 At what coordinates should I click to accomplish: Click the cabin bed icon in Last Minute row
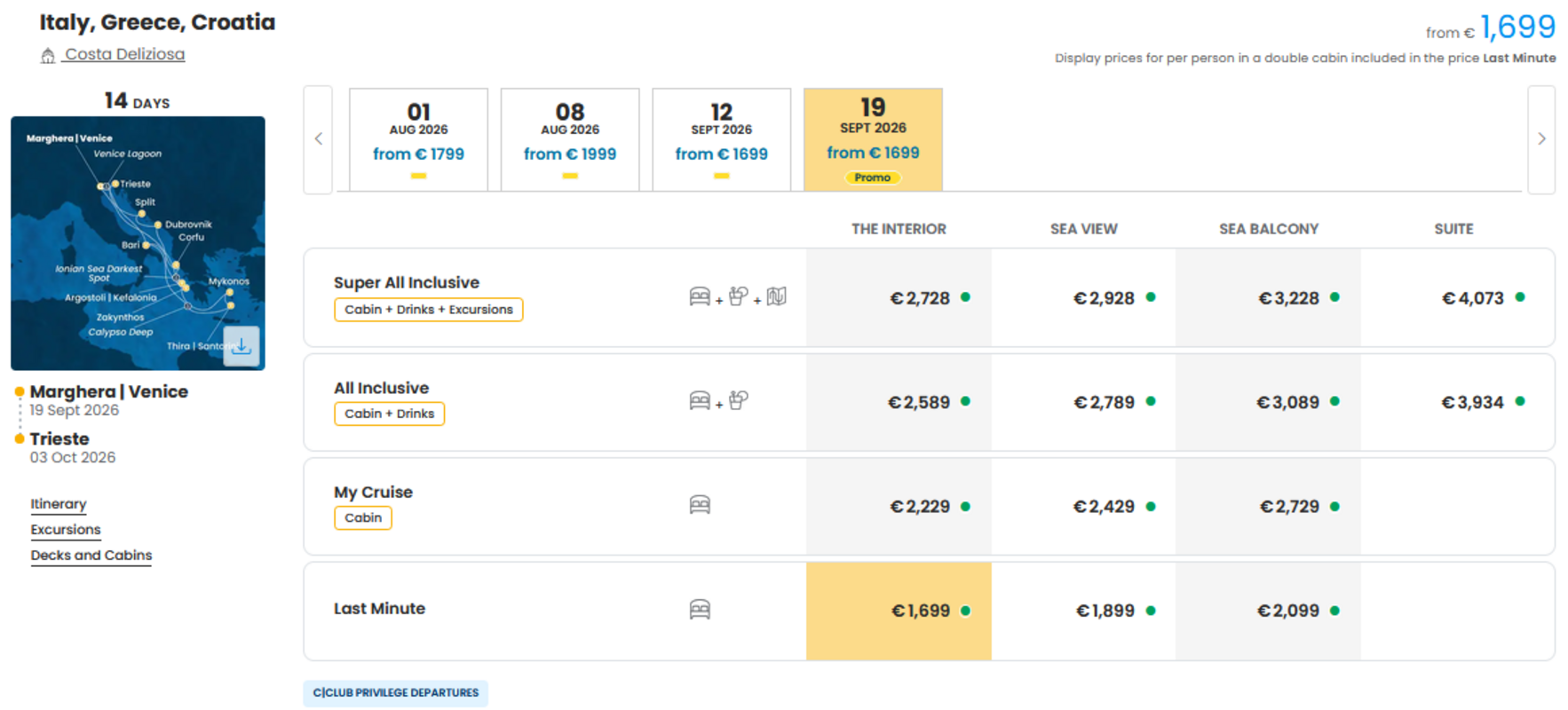[x=700, y=610]
